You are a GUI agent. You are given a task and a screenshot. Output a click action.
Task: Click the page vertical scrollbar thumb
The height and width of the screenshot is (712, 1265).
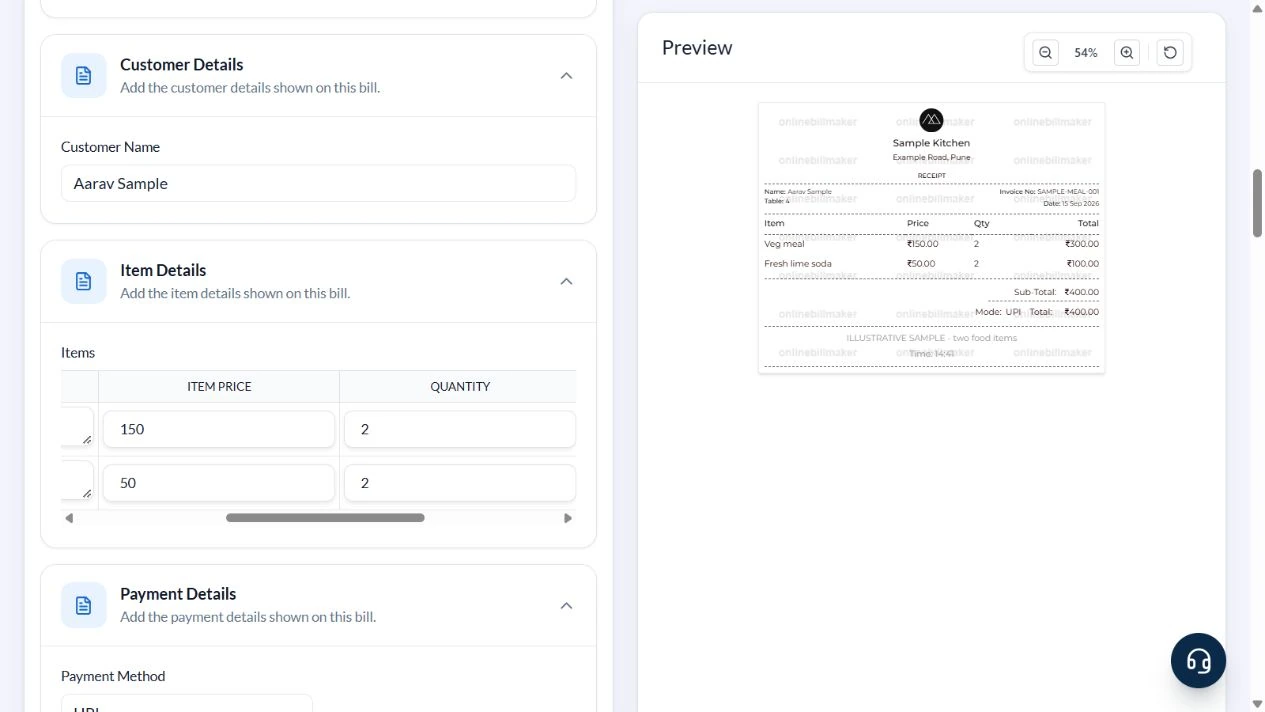(1257, 203)
